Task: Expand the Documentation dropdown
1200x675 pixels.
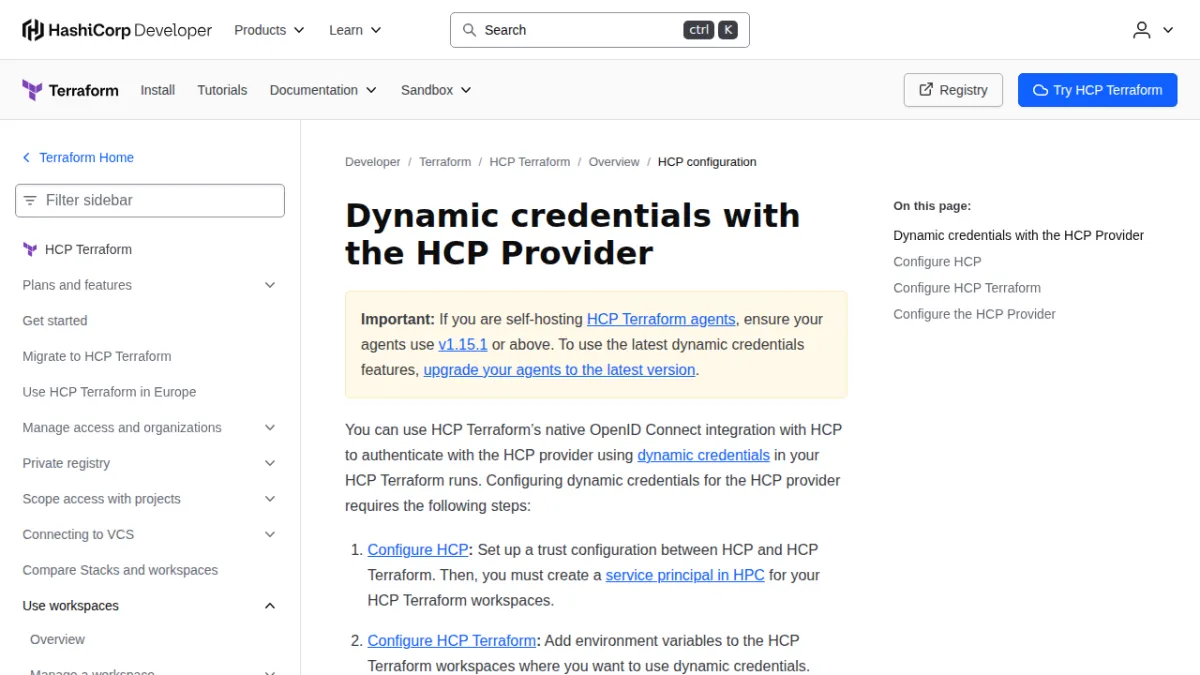Action: tap(323, 90)
